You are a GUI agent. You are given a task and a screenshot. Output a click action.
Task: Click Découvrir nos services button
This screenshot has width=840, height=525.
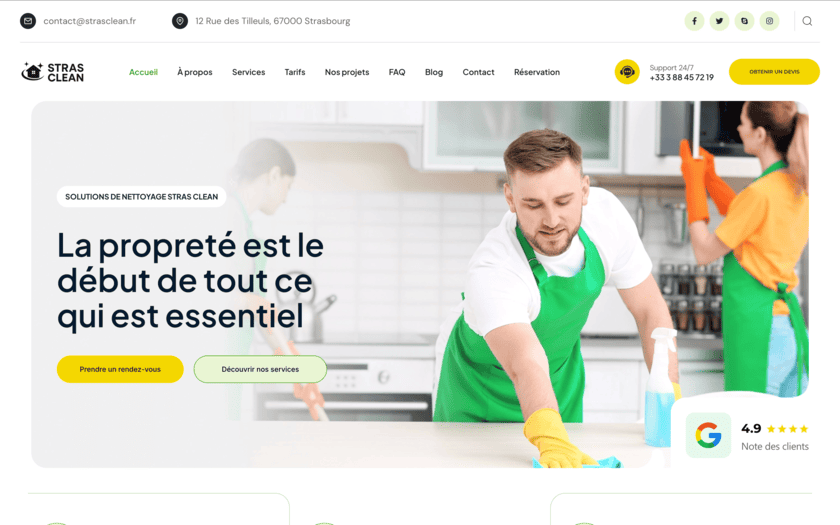[x=260, y=369]
